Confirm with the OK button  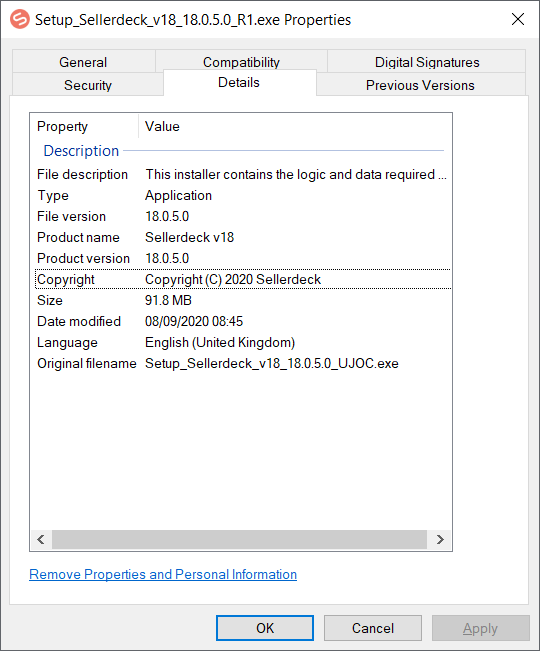(265, 628)
